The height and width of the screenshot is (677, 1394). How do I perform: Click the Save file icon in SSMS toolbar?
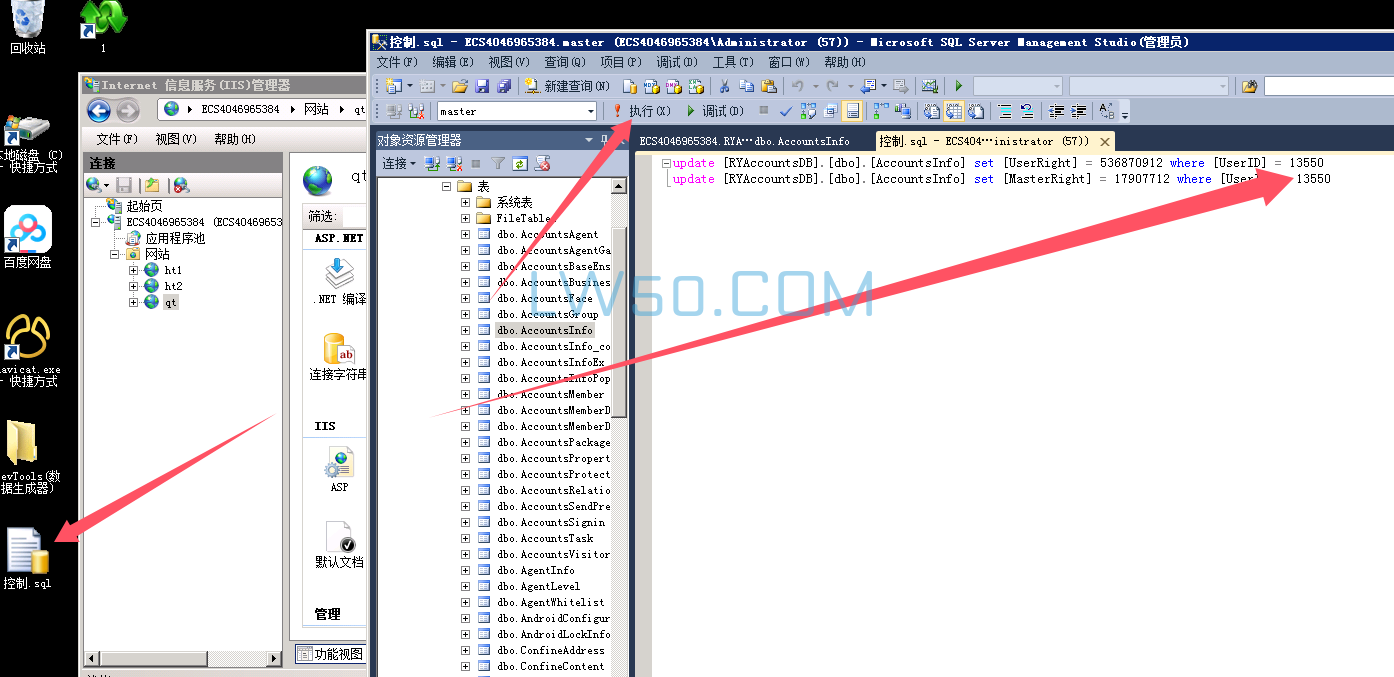[482, 87]
